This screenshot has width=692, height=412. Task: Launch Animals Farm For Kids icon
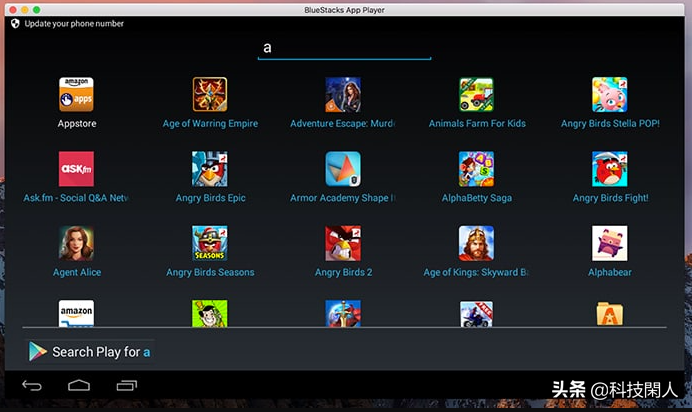point(476,94)
